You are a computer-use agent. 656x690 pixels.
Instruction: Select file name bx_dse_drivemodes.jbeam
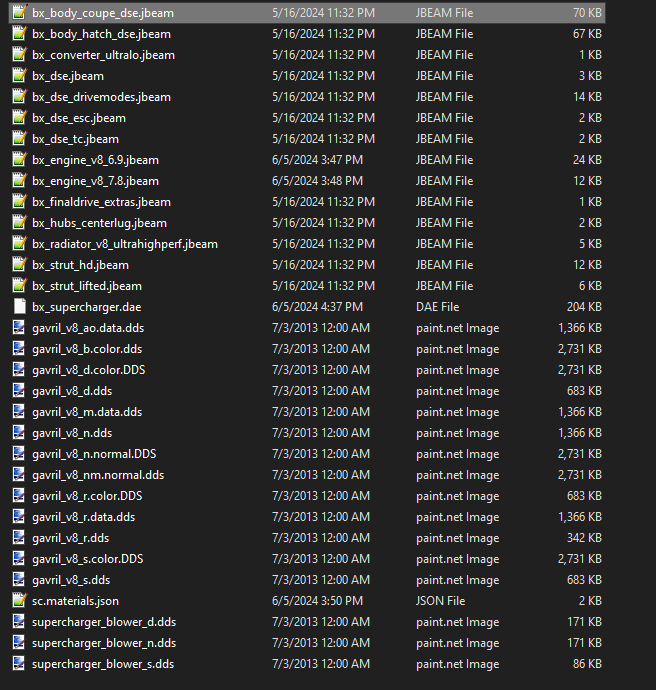pyautogui.click(x=101, y=97)
